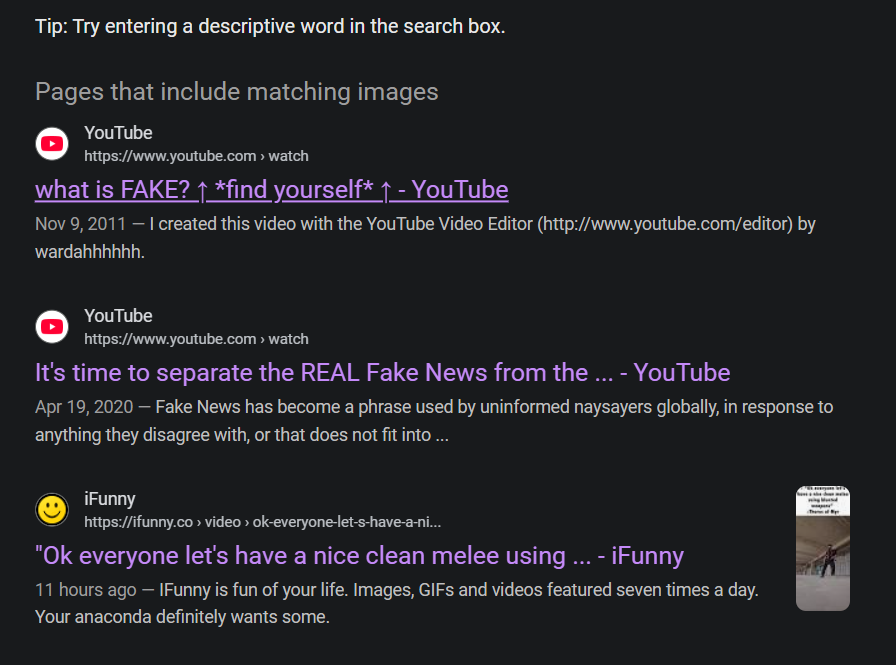Screen dimensions: 896x665
Task: Click the 'wardahhhhhh.' text in the first snippet
Action: (x=90, y=251)
